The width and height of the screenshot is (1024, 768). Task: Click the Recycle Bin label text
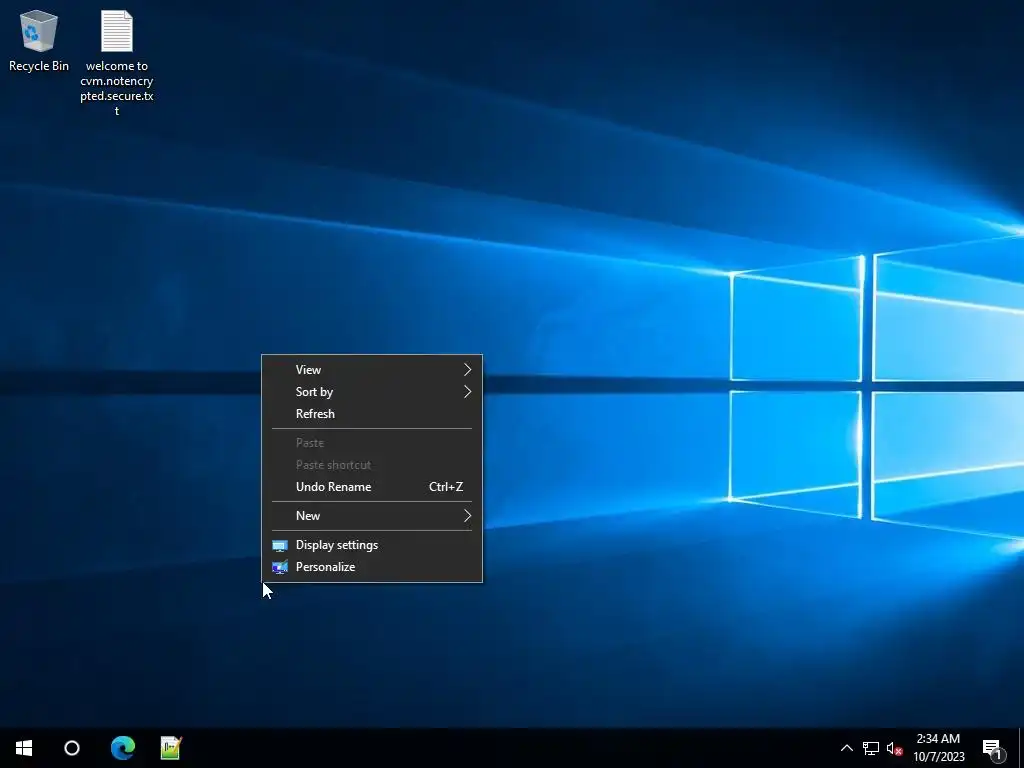point(39,66)
